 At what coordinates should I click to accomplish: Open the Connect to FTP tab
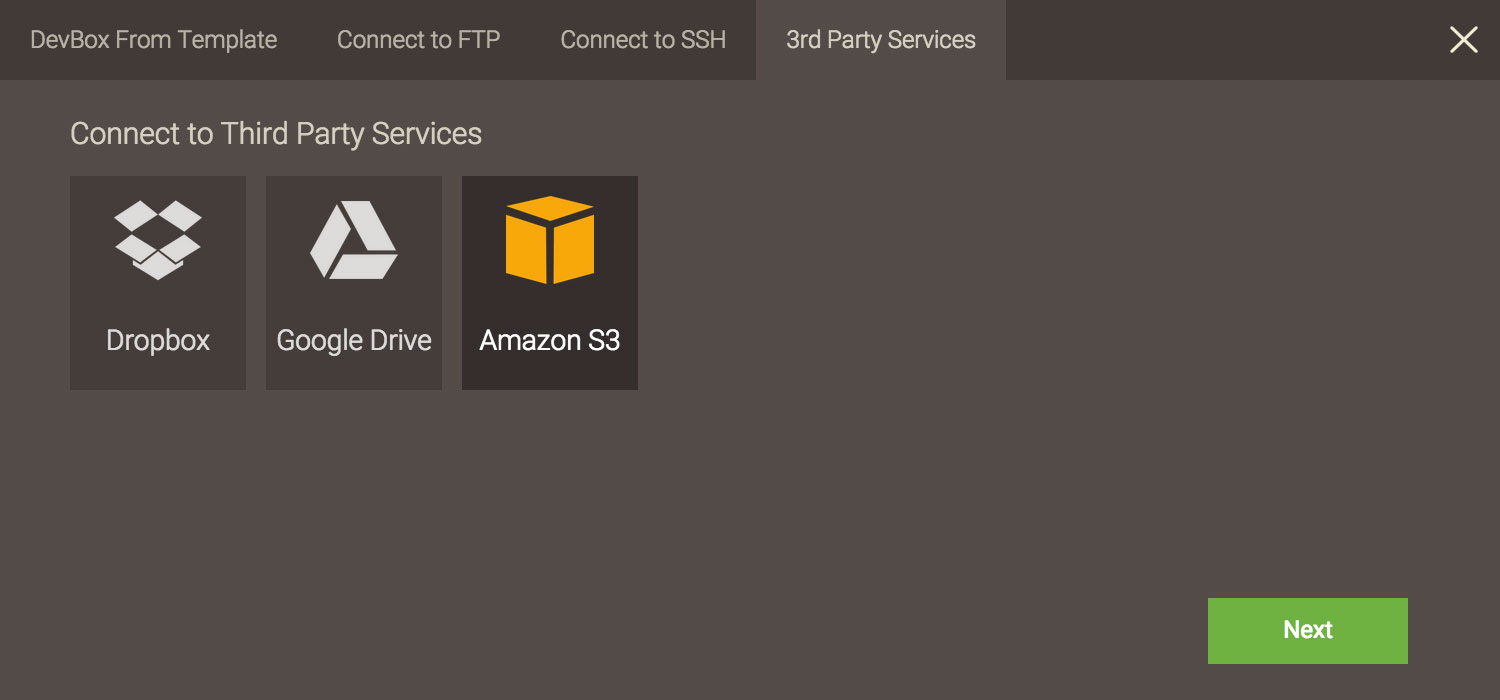pos(418,40)
